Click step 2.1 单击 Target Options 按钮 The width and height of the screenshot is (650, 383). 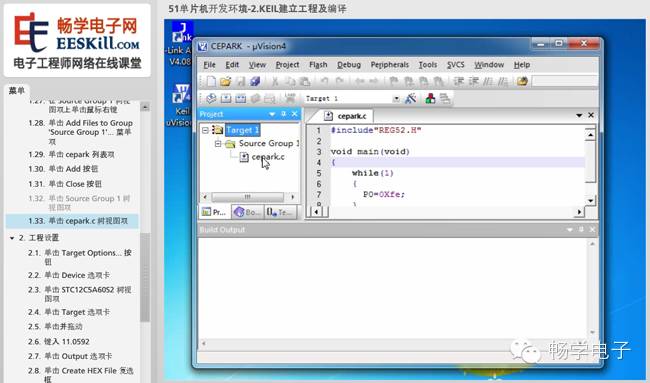point(80,257)
